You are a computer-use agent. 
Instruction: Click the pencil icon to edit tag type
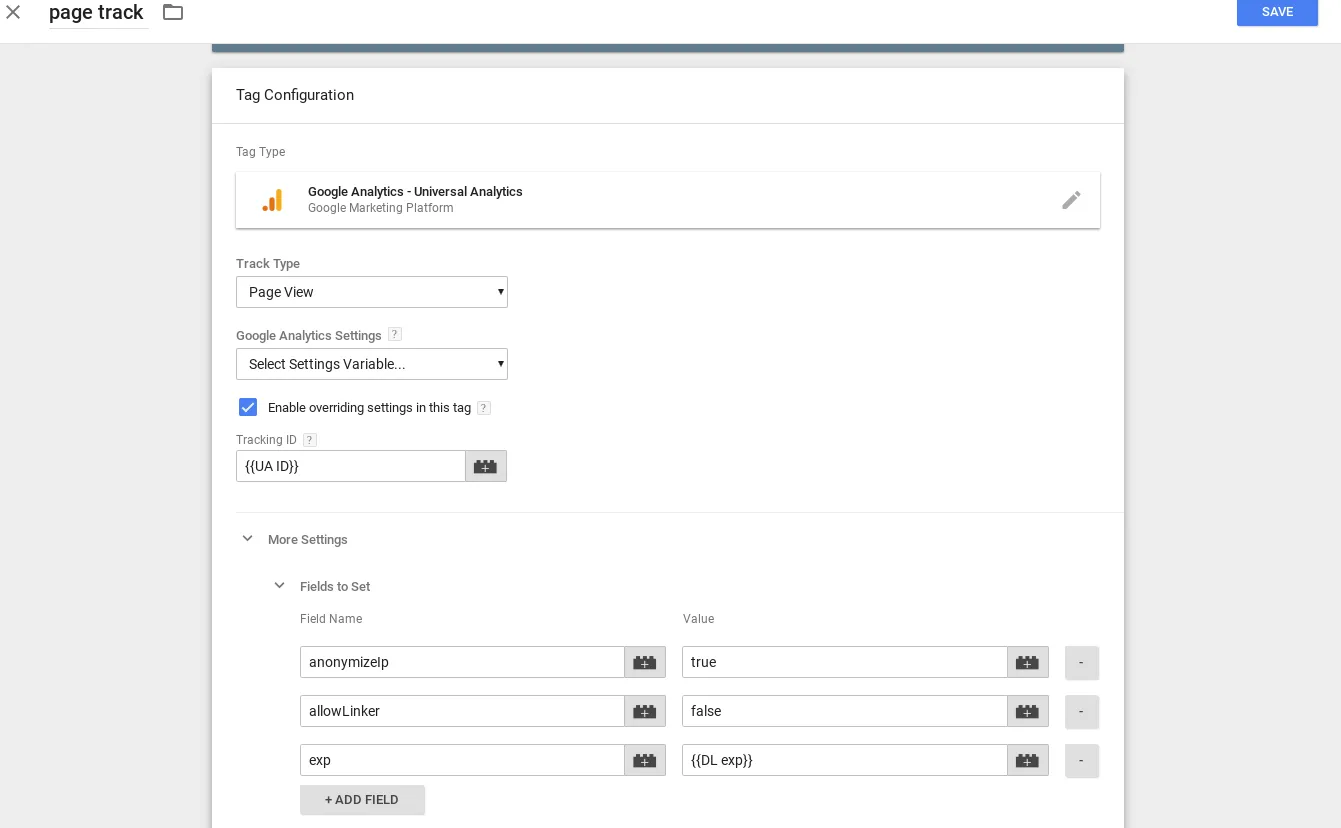[1071, 200]
